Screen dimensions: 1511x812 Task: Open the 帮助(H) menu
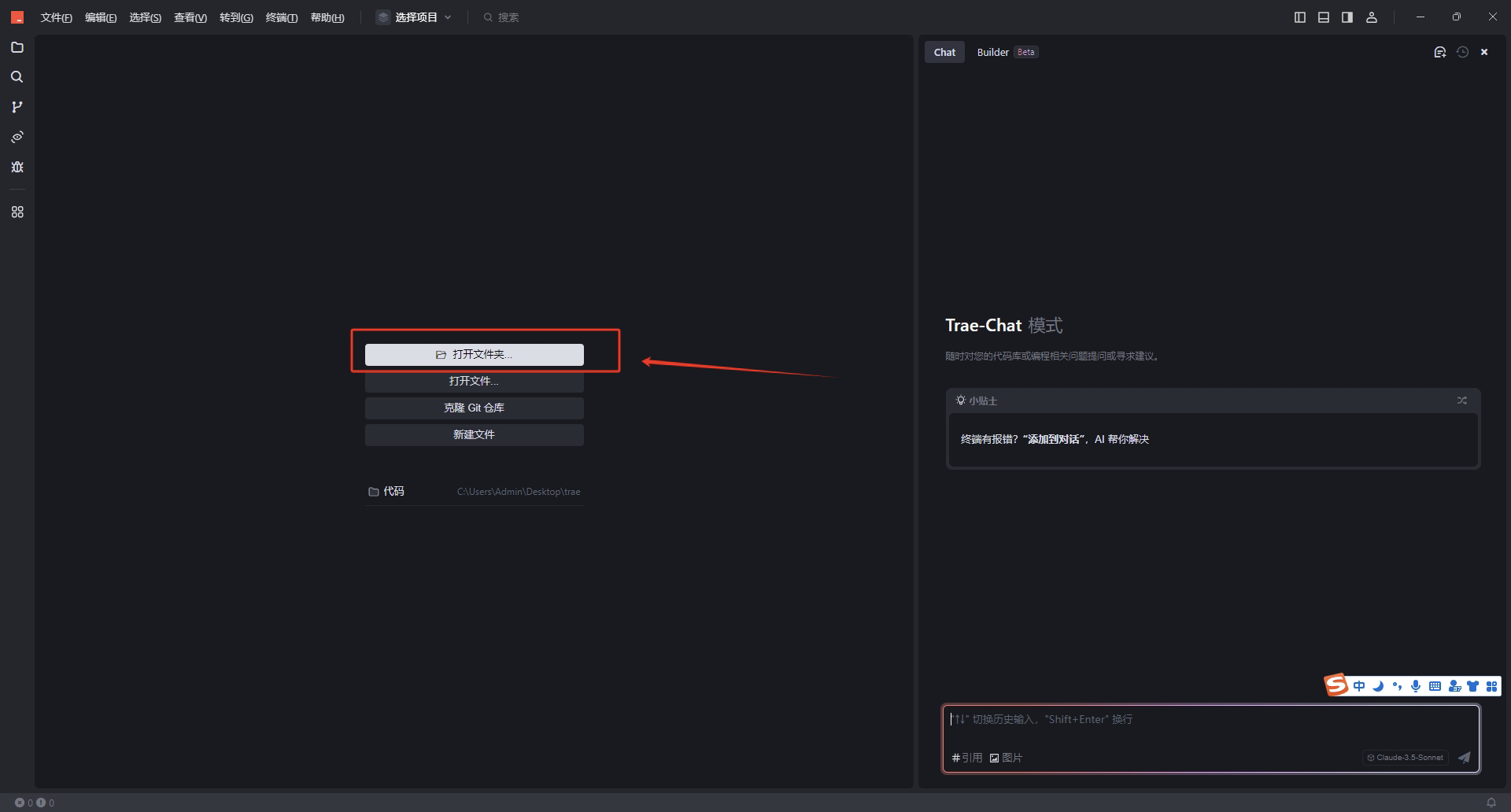327,17
